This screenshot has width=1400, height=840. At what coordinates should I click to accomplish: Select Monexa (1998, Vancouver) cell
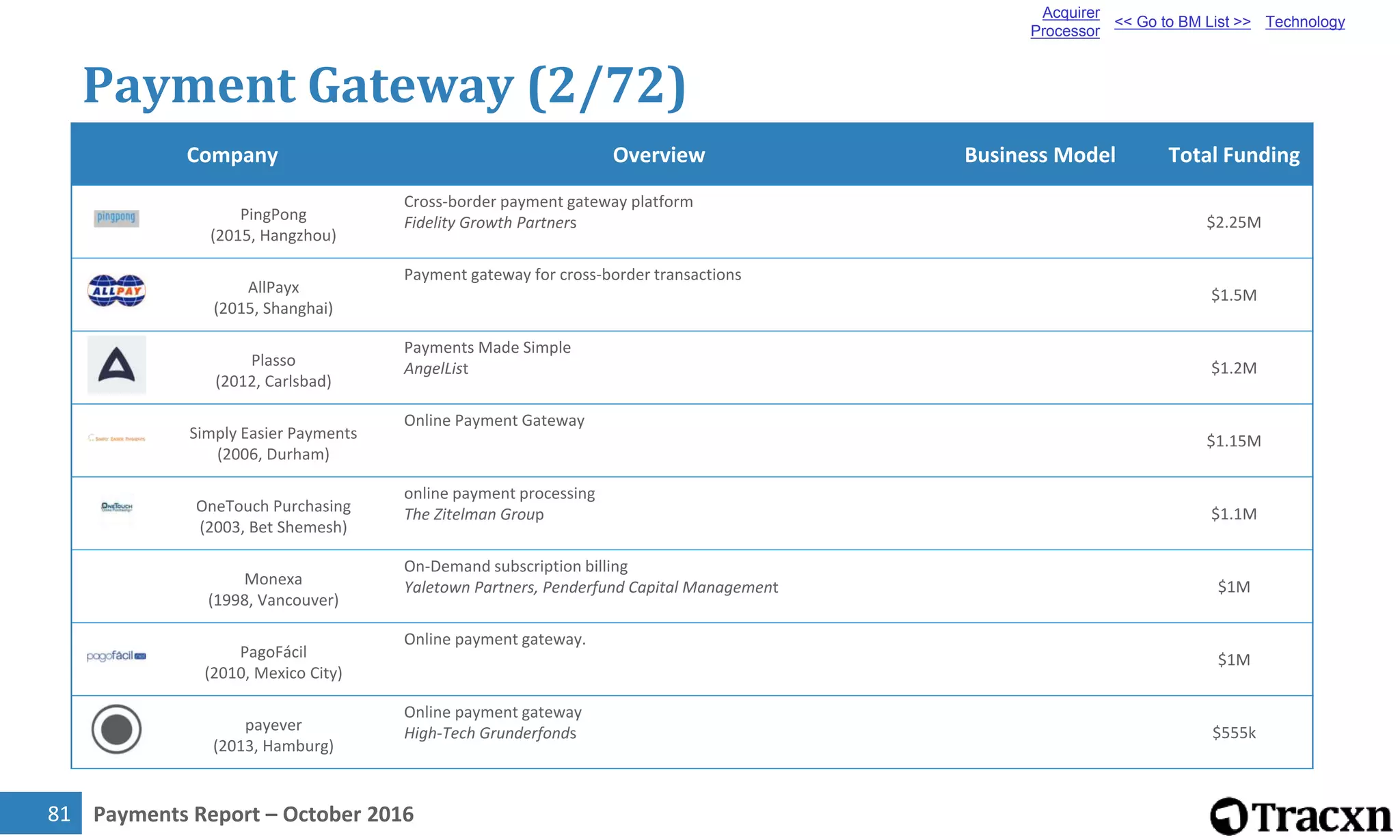(273, 589)
